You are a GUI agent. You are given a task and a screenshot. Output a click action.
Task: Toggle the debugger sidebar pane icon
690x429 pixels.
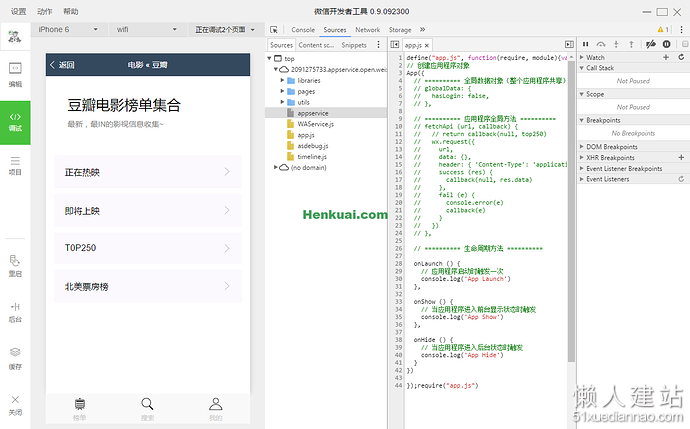click(x=569, y=44)
